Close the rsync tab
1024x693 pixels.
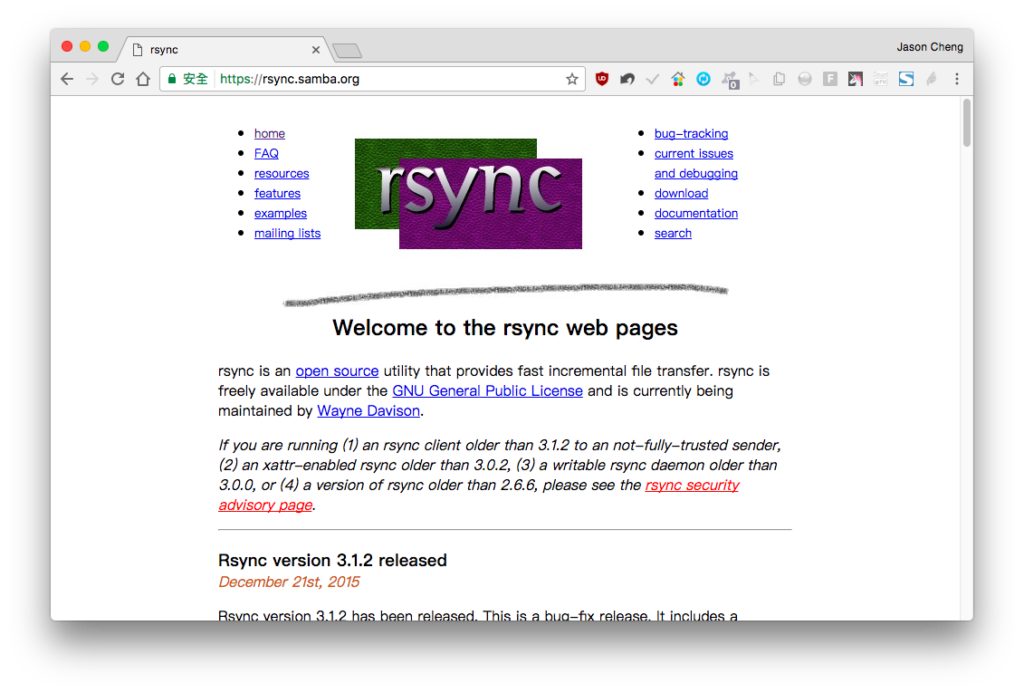[316, 50]
